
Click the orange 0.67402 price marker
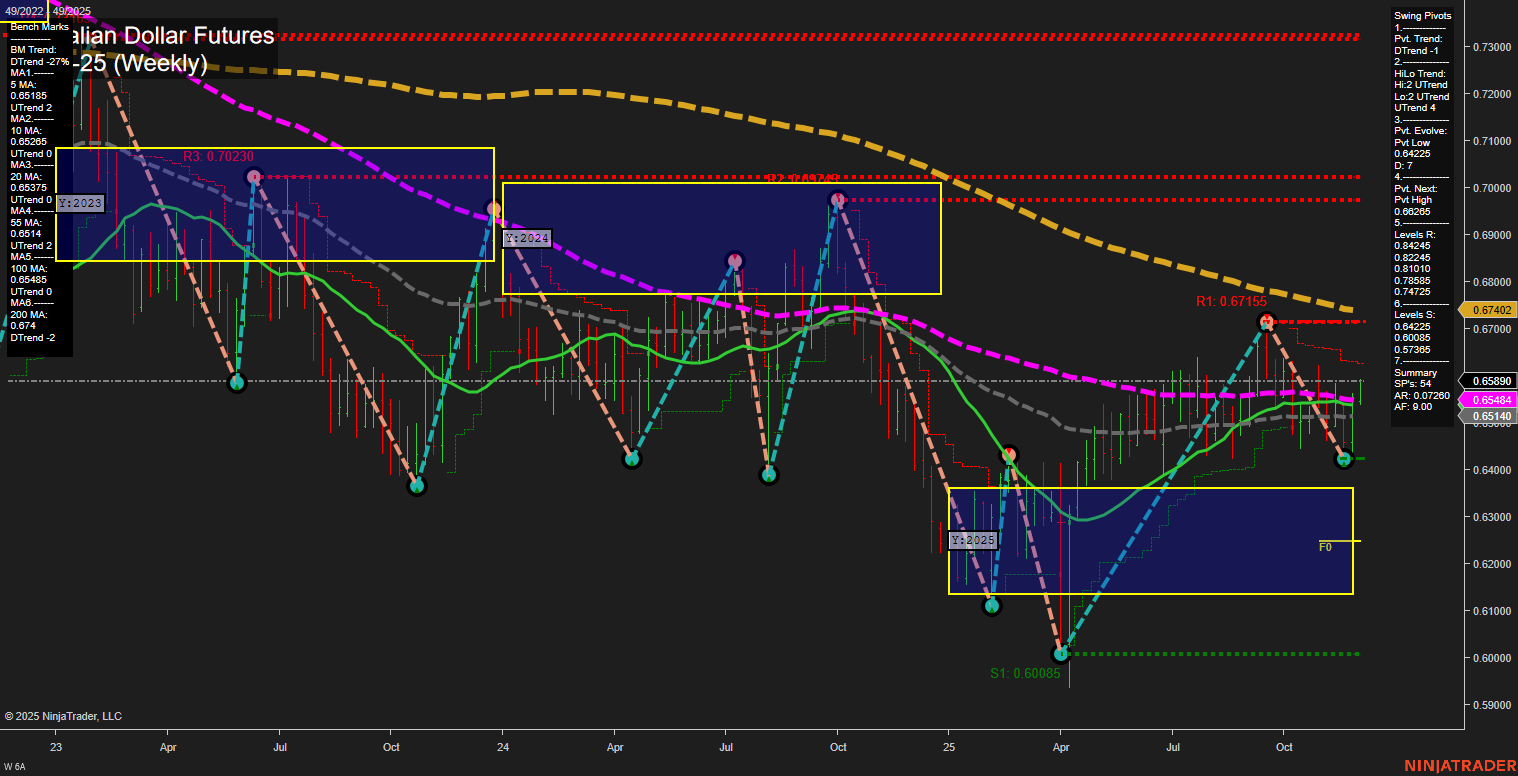(1490, 310)
